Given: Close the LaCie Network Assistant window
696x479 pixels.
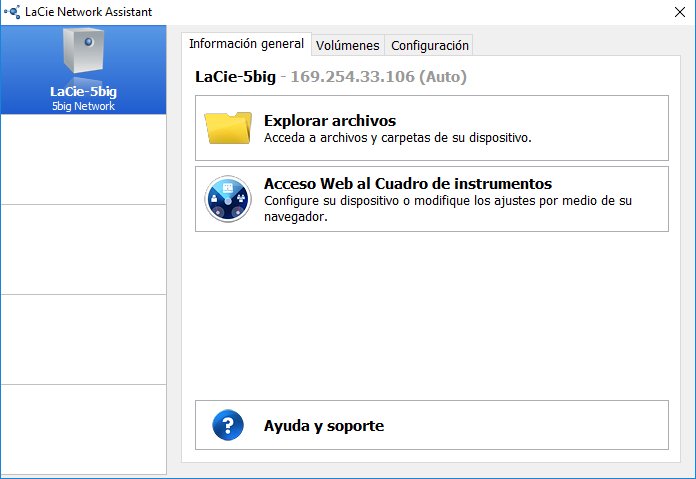Looking at the screenshot, I should coord(680,12).
